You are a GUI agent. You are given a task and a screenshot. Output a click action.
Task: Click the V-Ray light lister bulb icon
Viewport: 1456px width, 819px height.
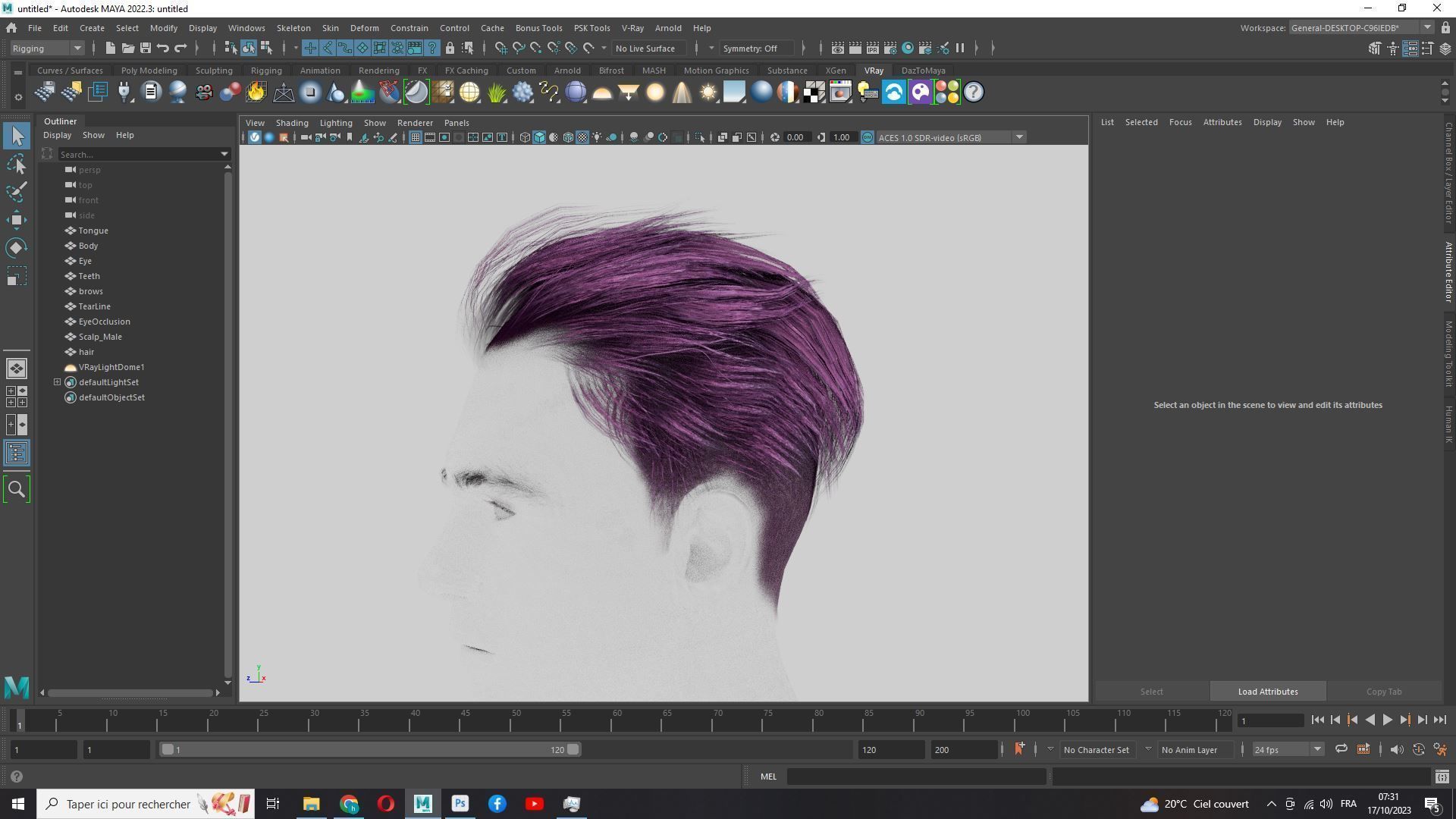pyautogui.click(x=868, y=93)
